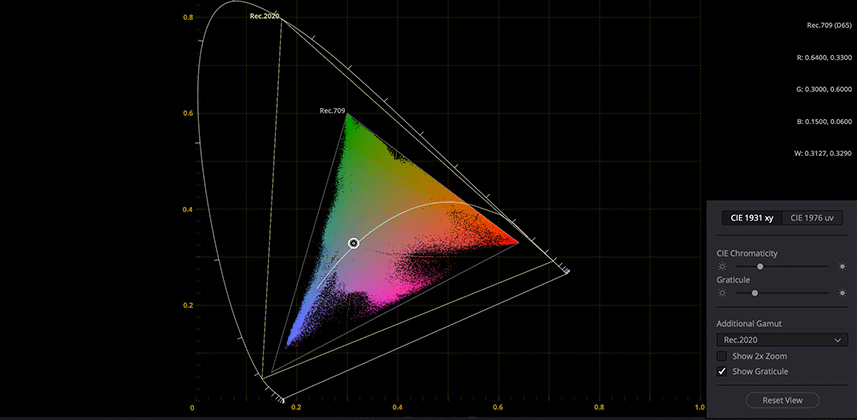857x420 pixels.
Task: Click the bright sun icon for CIE Chromaticity
Action: [842, 267]
